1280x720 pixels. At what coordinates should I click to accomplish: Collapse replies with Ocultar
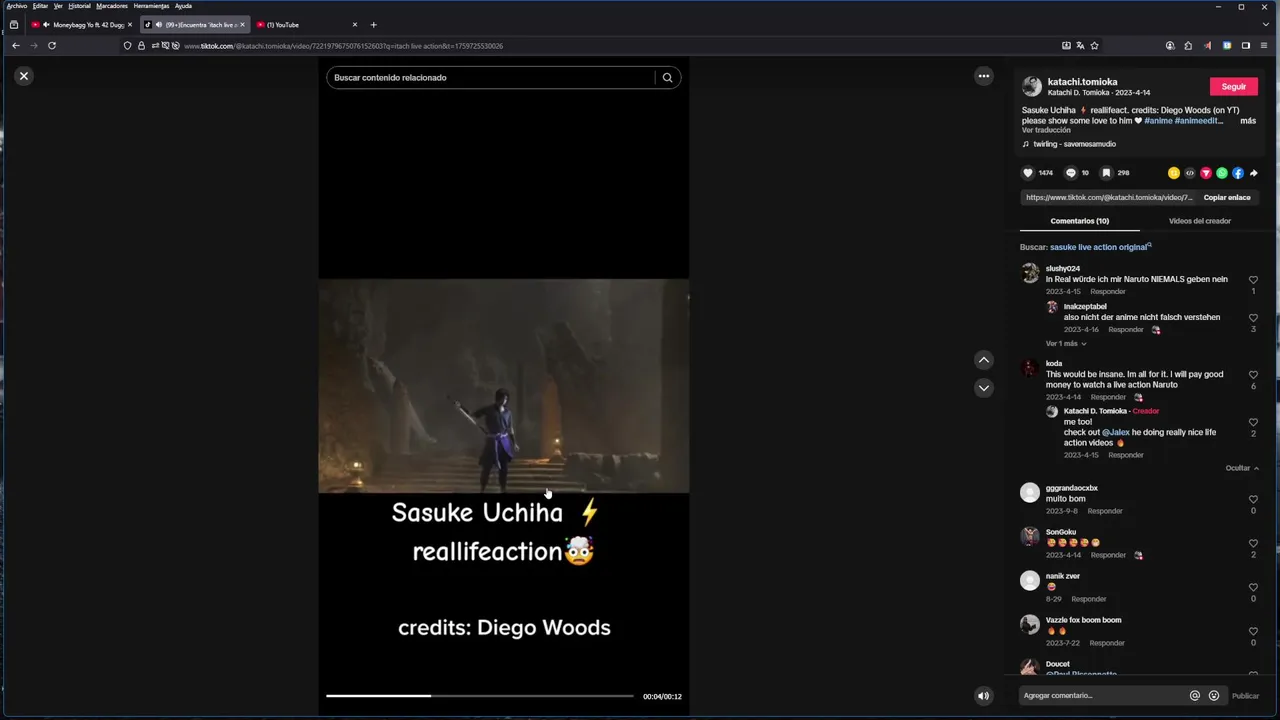pos(1242,468)
